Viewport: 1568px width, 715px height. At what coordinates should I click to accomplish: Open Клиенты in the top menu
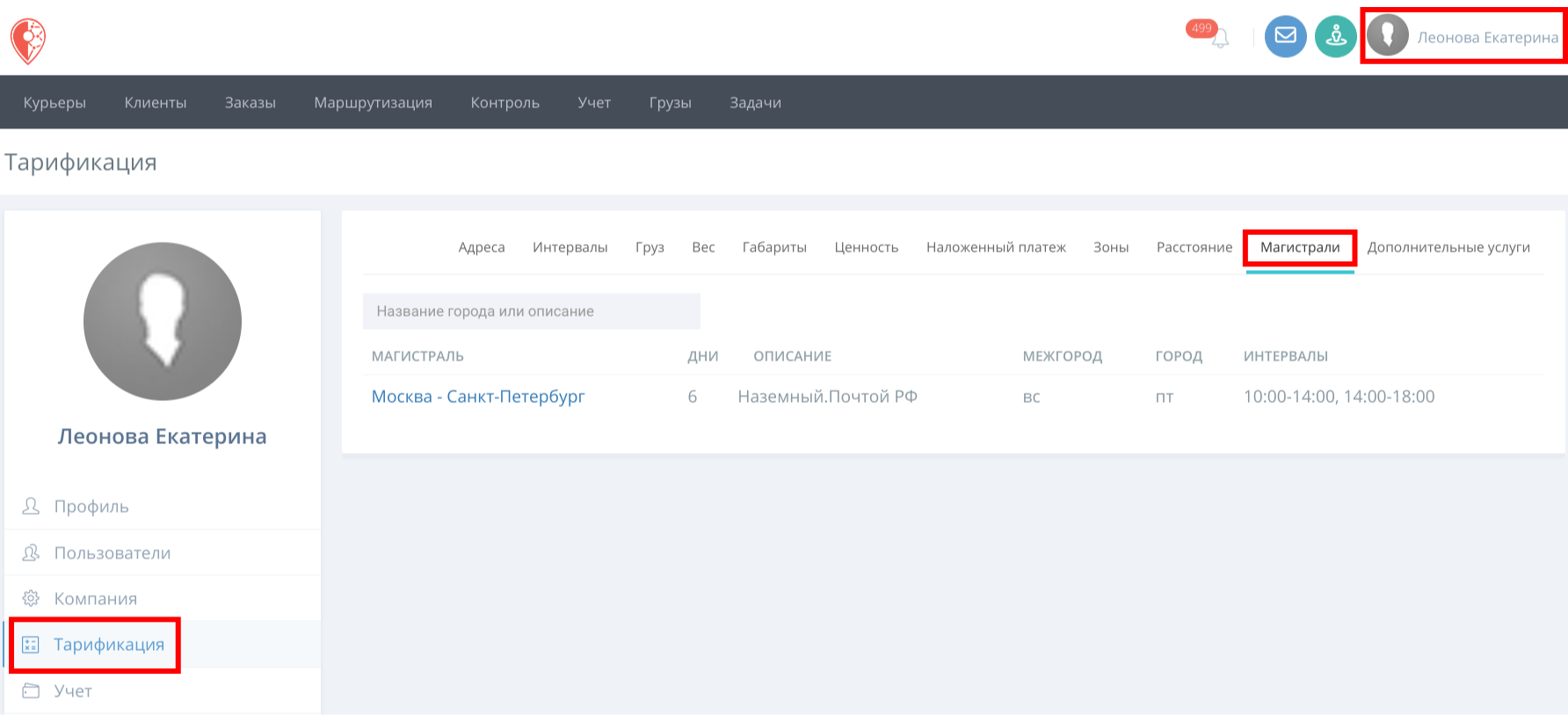(156, 102)
